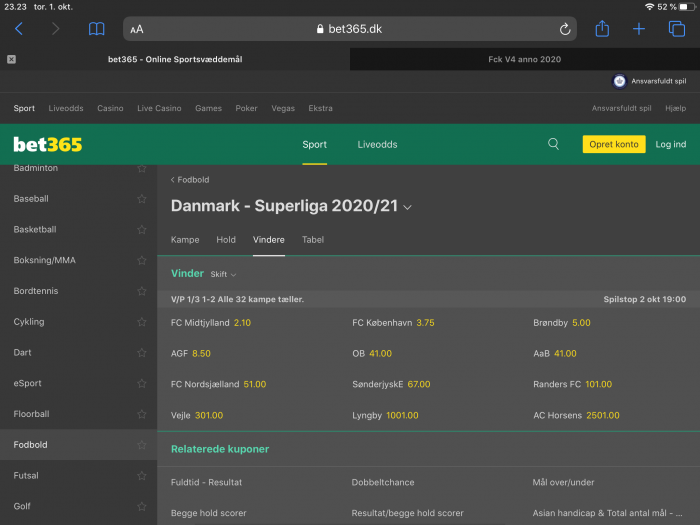Viewport: 700px width, 525px height.
Task: Toggle the Golf favorite star
Action: click(x=142, y=507)
